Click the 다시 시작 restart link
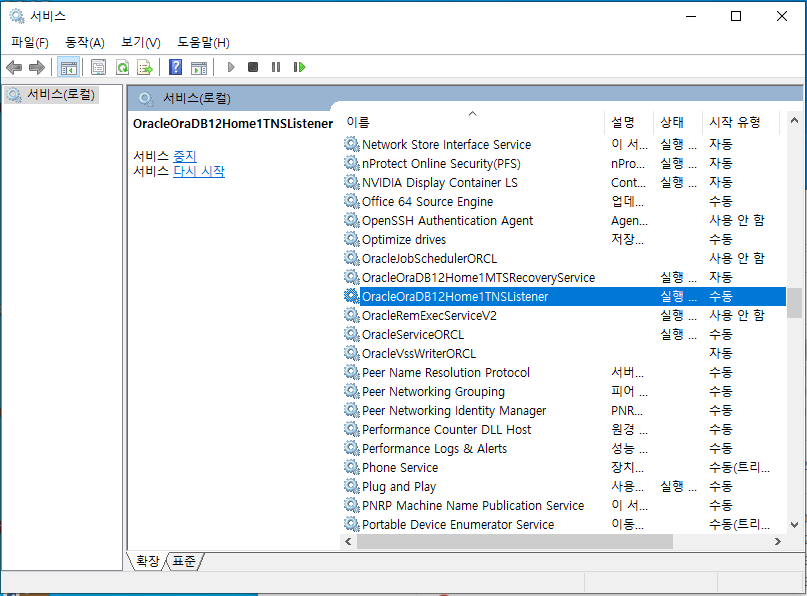Screen dimensions: 807x596 point(199,171)
